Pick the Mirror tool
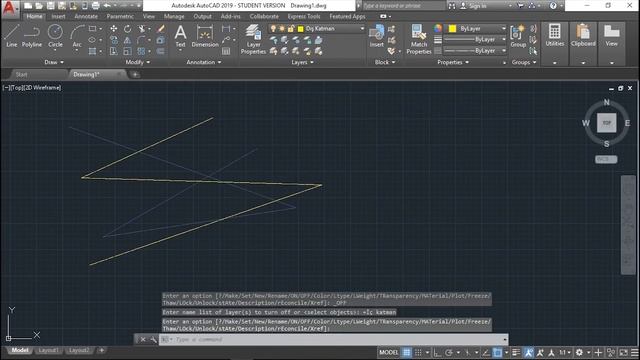Image resolution: width=640 pixels, height=360 pixels. coord(127,40)
